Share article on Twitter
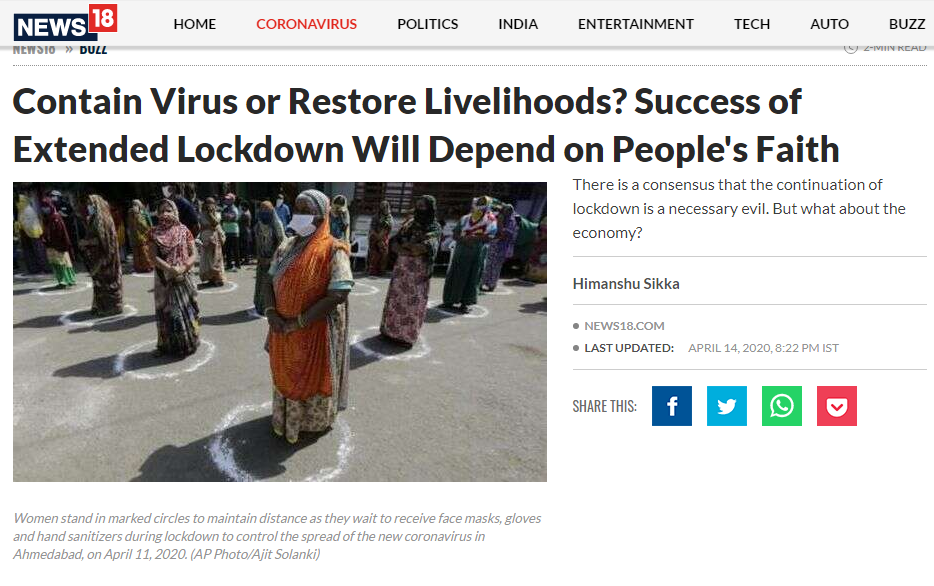Screen dimensions: 934x586 click(726, 406)
